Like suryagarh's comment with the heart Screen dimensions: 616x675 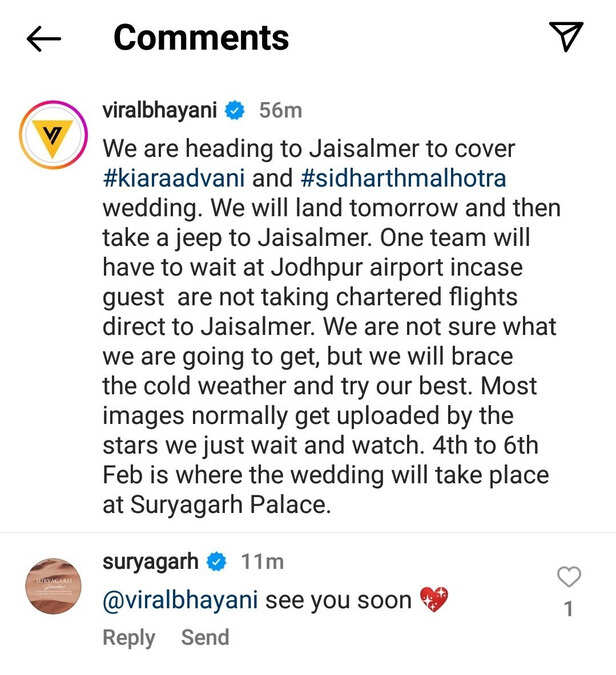[x=569, y=576]
